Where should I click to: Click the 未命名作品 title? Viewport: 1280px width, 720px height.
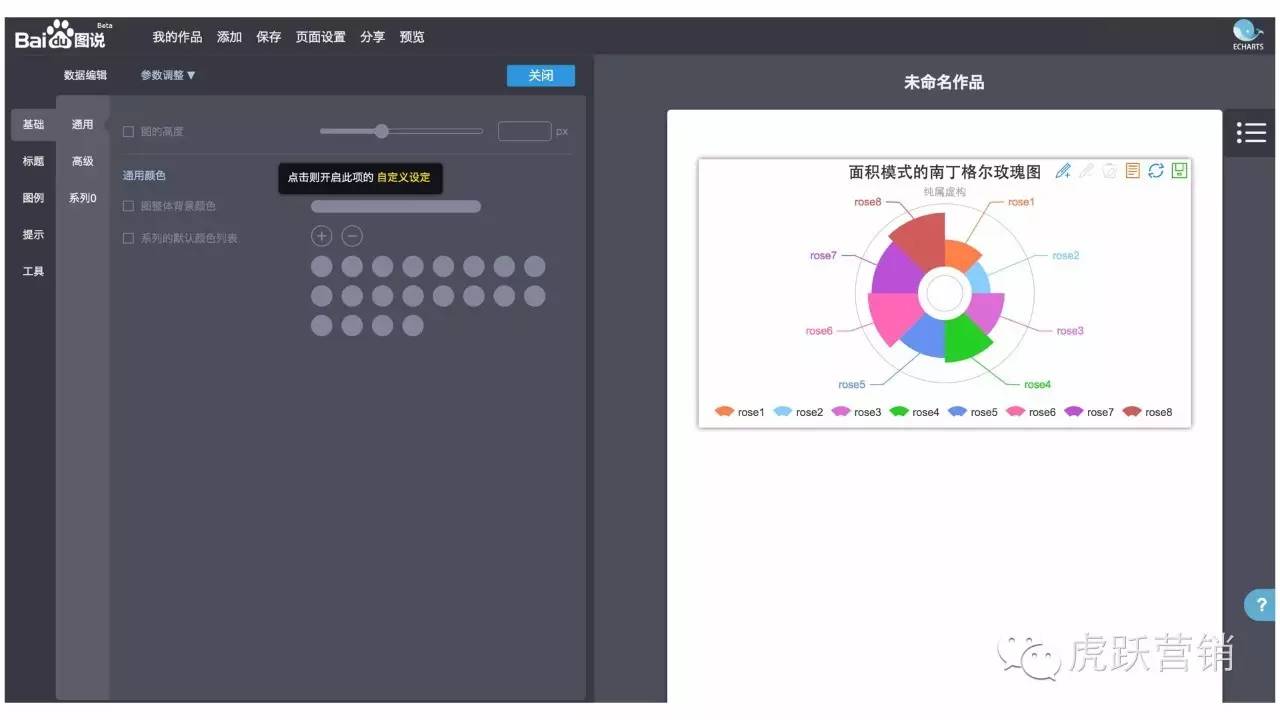(944, 82)
